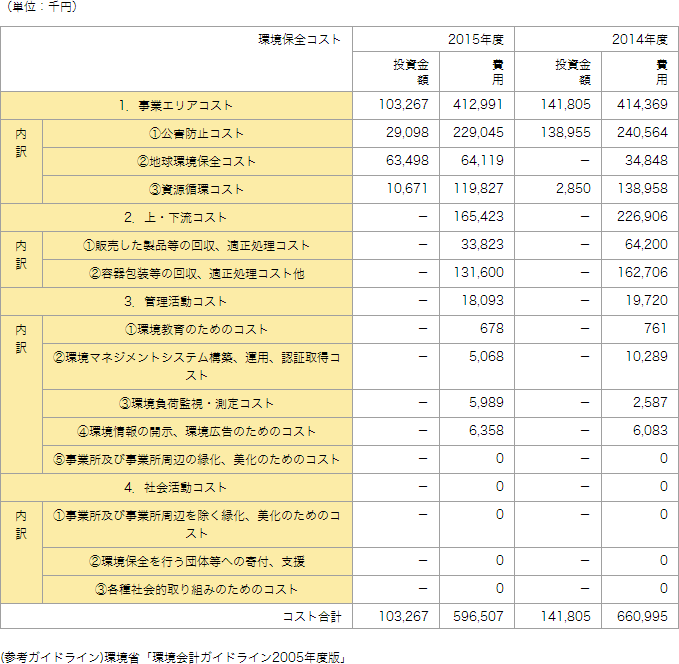Select ②容器包装等の回収、適正処理コスト他 label
This screenshot has width=679, height=664.
(197, 273)
